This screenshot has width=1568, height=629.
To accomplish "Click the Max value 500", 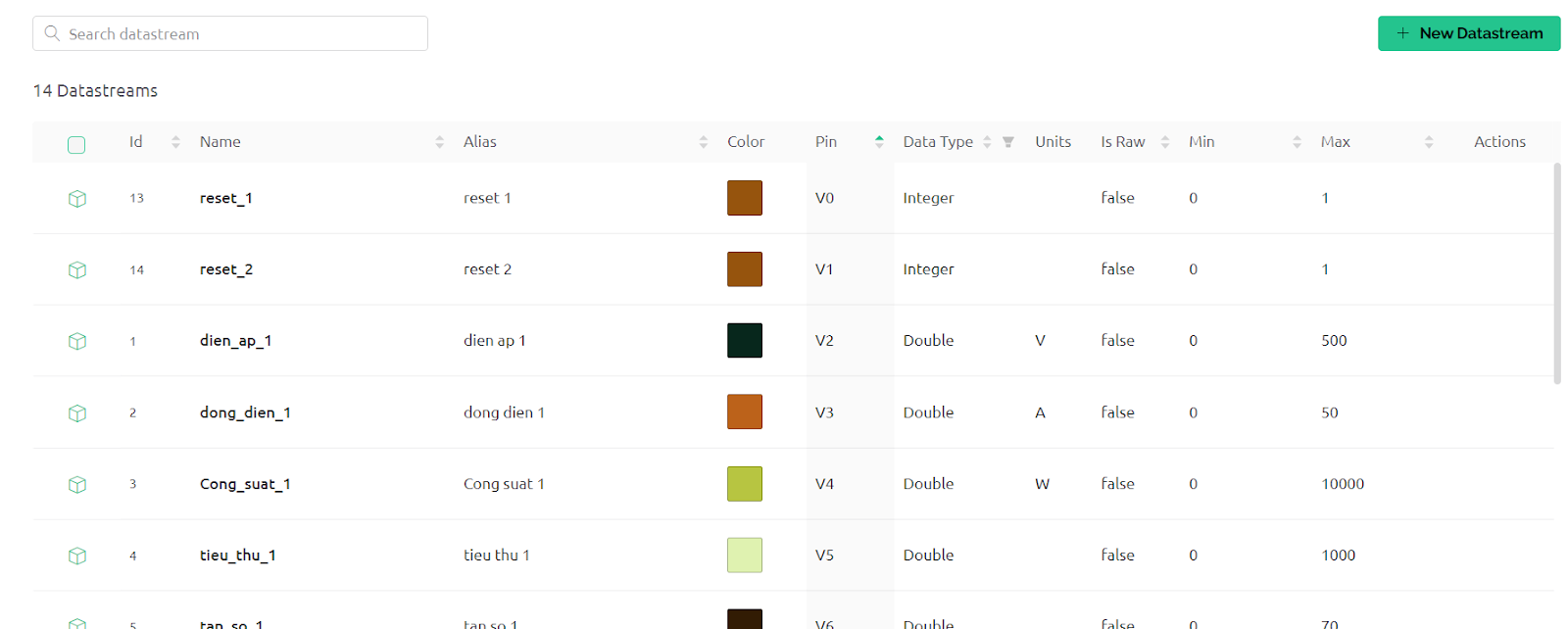I will (1334, 341).
